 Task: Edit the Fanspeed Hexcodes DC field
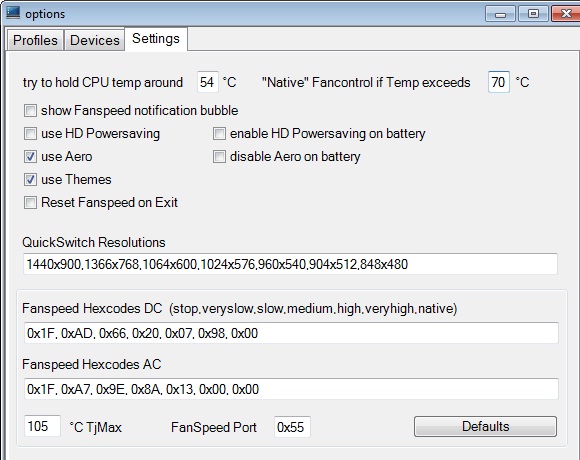click(x=291, y=333)
